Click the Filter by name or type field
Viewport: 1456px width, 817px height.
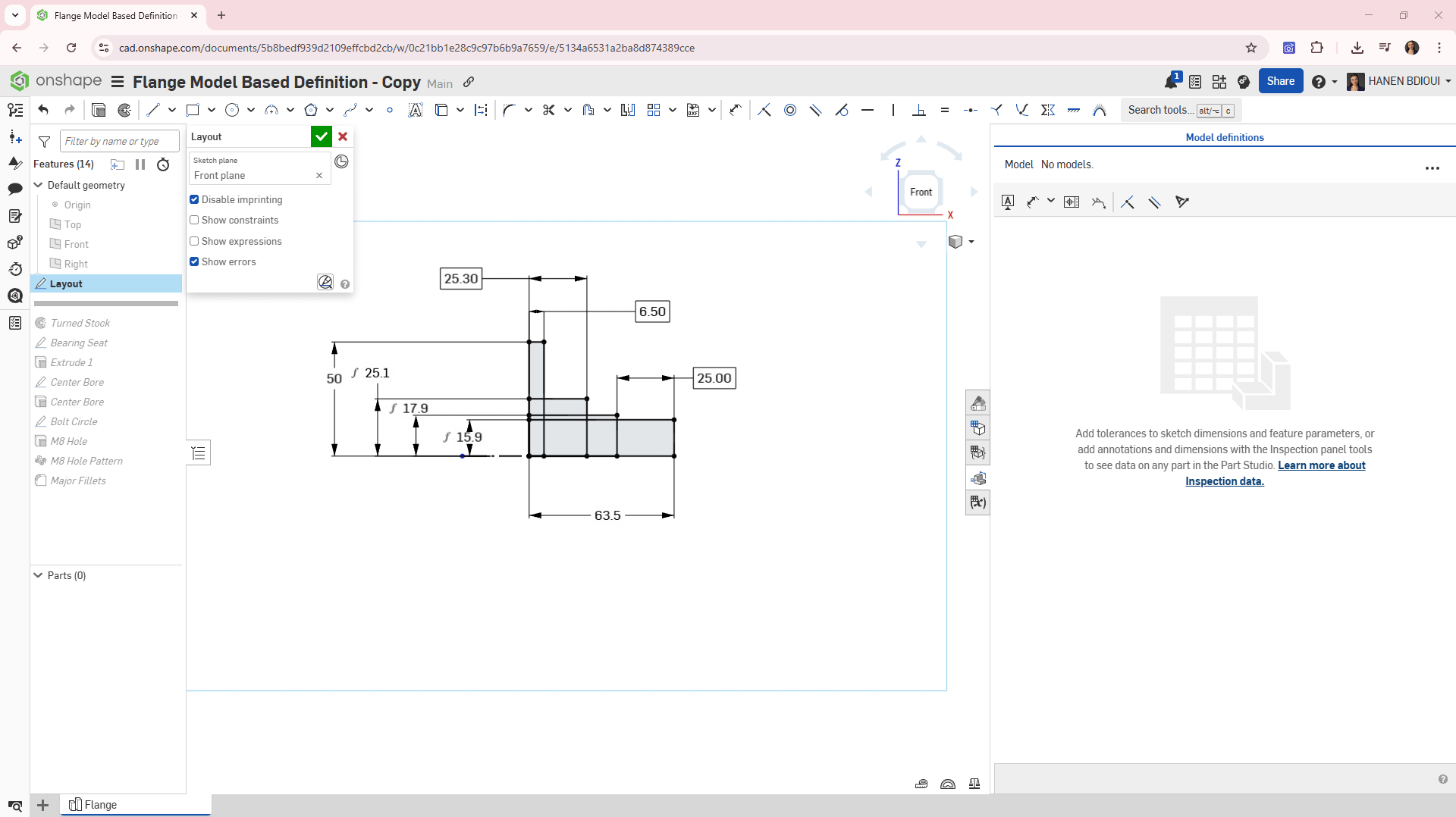pos(119,141)
